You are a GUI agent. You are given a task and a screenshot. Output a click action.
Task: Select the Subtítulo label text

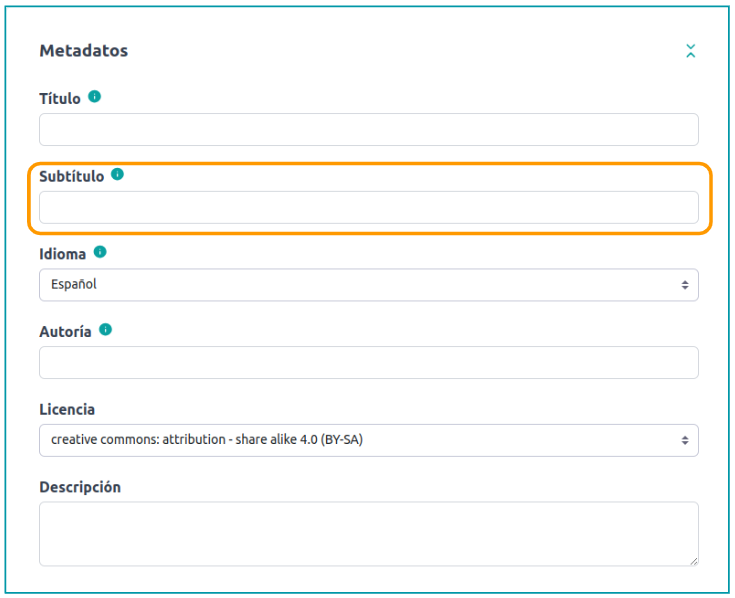[x=71, y=176]
